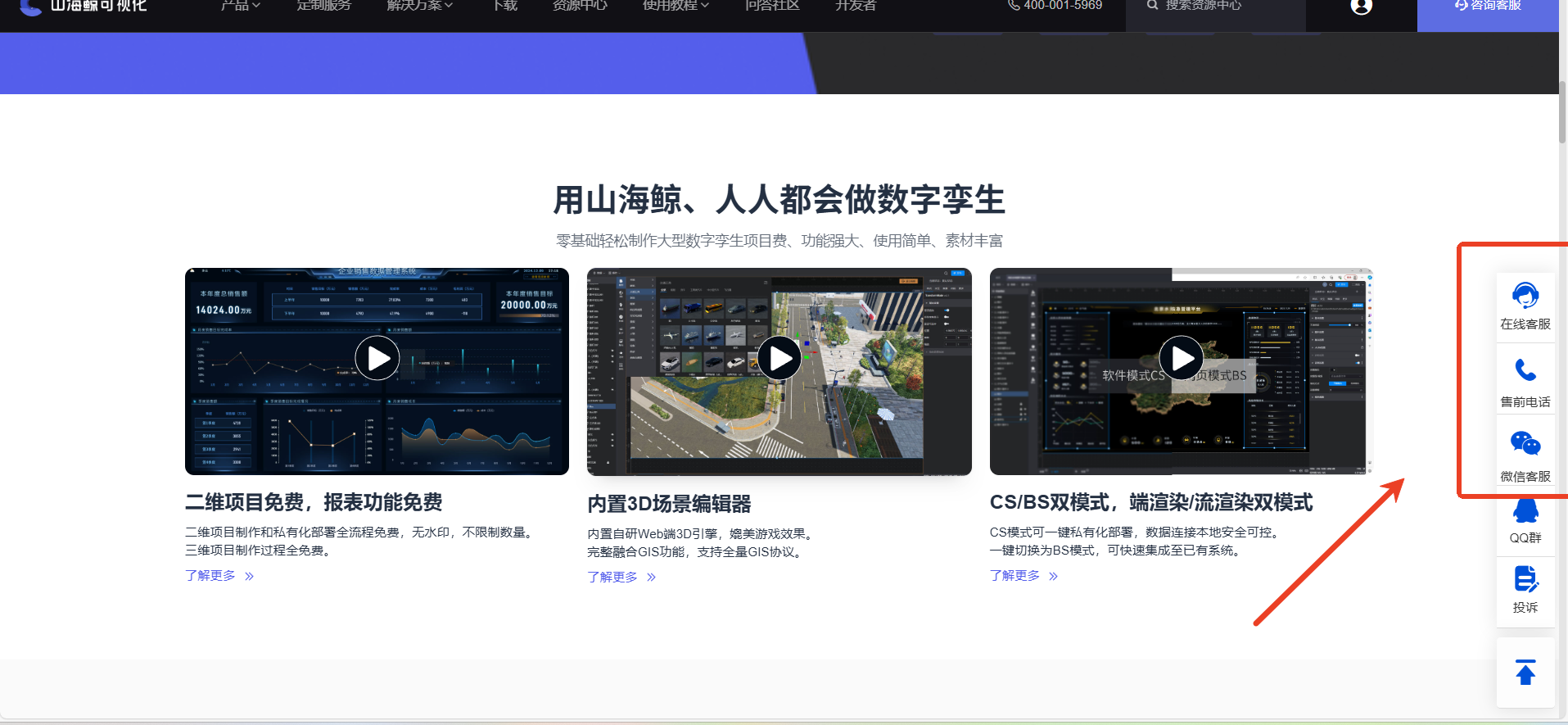This screenshot has height=725, width=1568.
Task: Play the 内置3D场景编辑器 video
Action: pyautogui.click(x=779, y=358)
